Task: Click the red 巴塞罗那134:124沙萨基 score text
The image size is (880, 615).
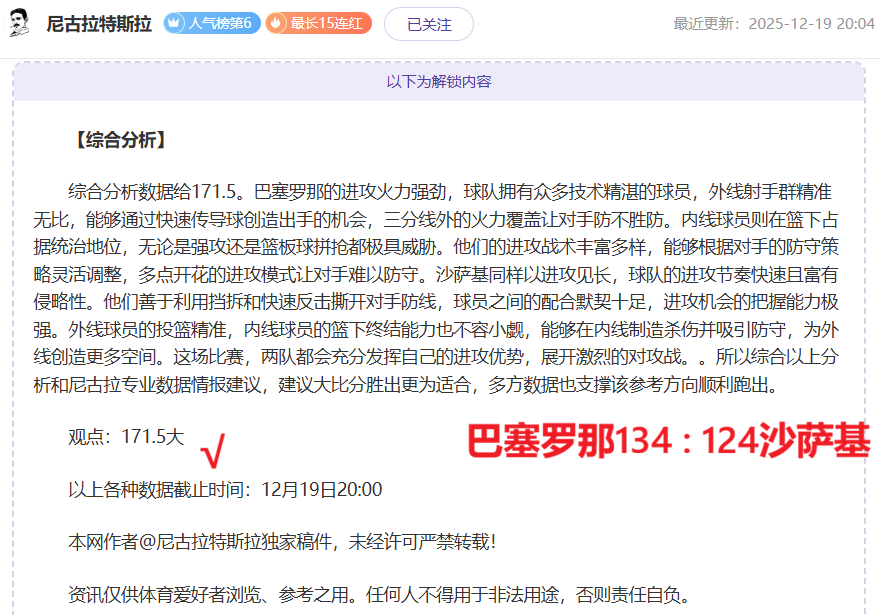Action: click(669, 441)
